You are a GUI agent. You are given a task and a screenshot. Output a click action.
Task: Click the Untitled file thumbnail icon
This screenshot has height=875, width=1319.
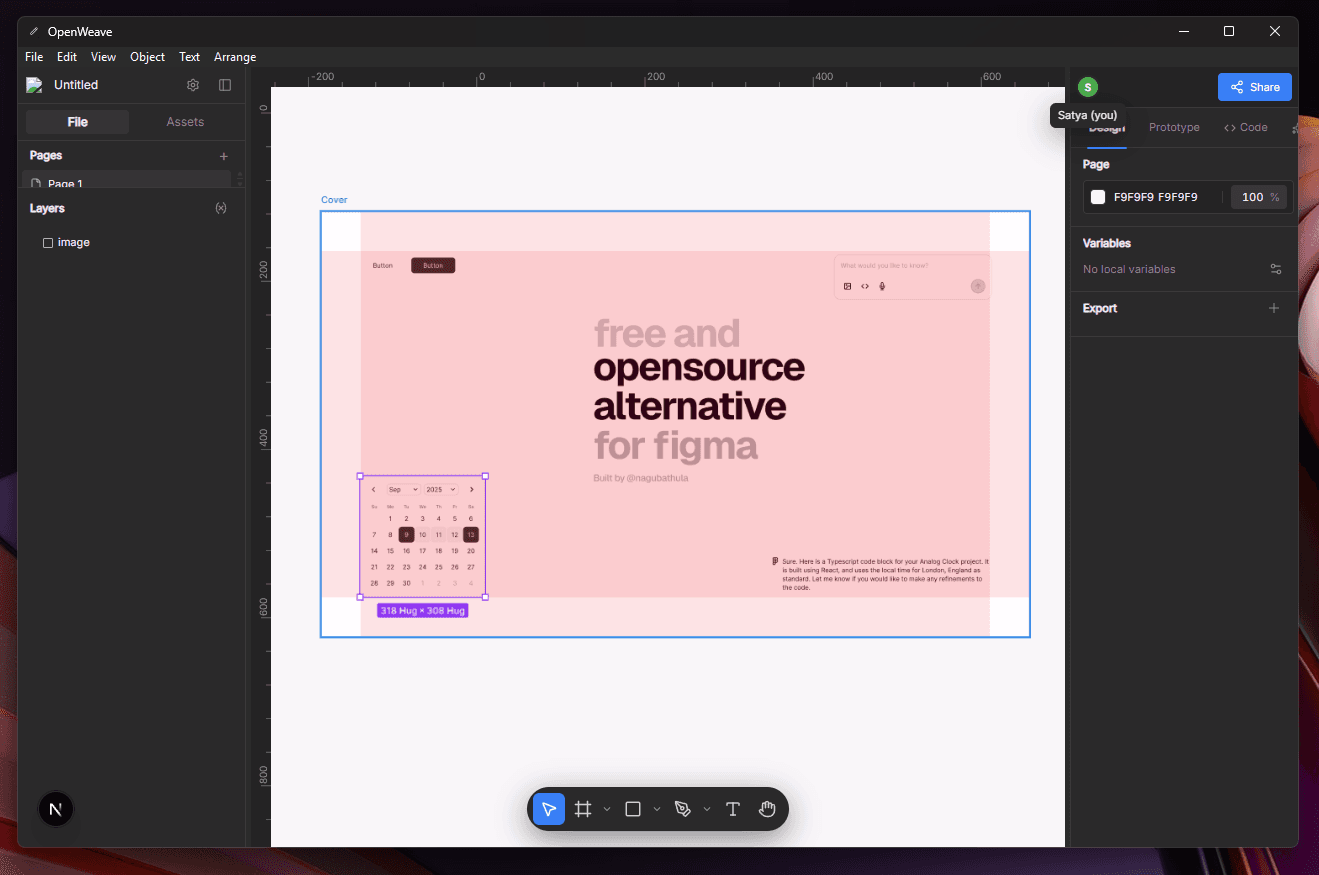34,85
